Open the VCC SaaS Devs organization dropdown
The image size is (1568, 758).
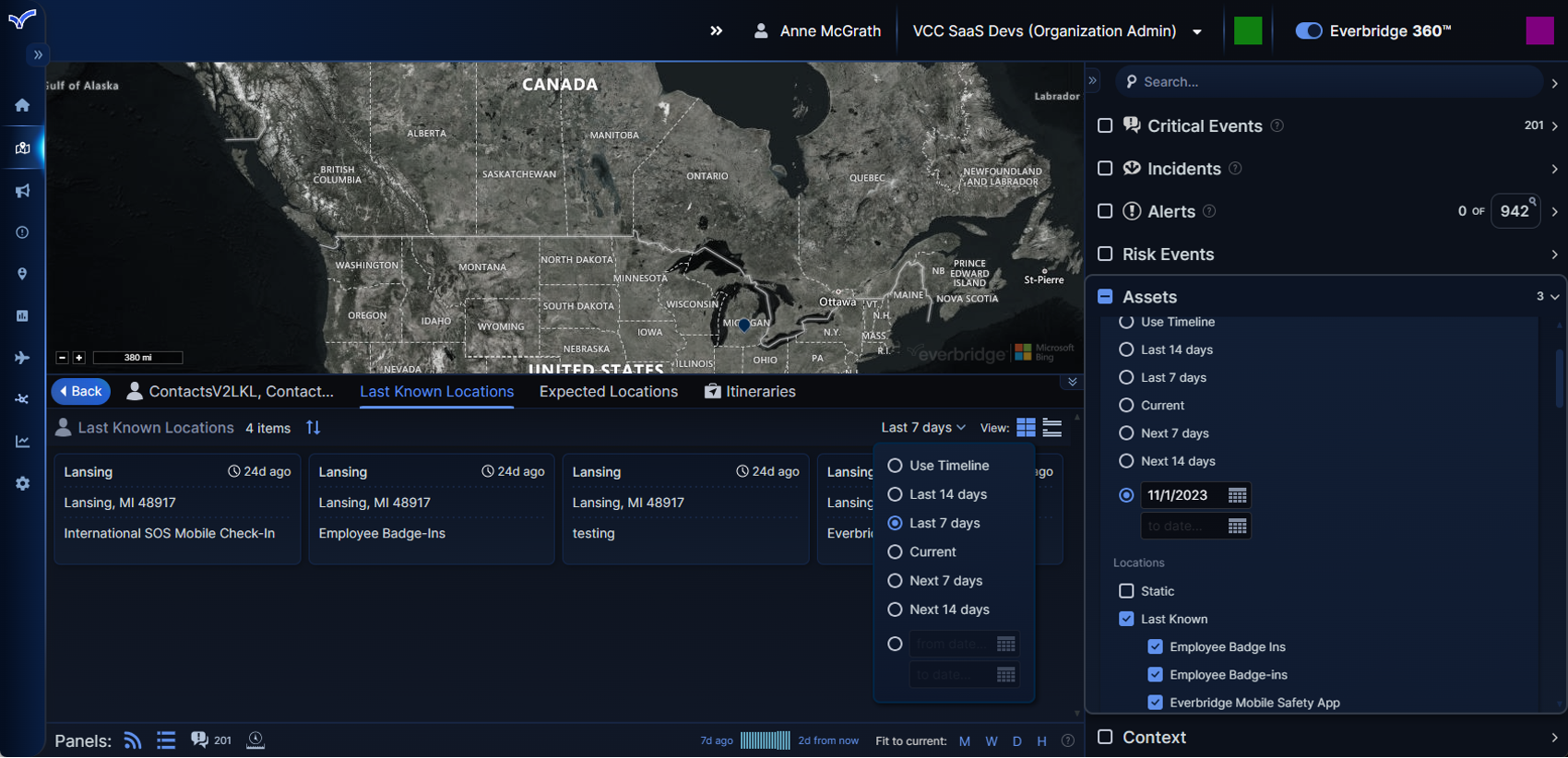1197,31
